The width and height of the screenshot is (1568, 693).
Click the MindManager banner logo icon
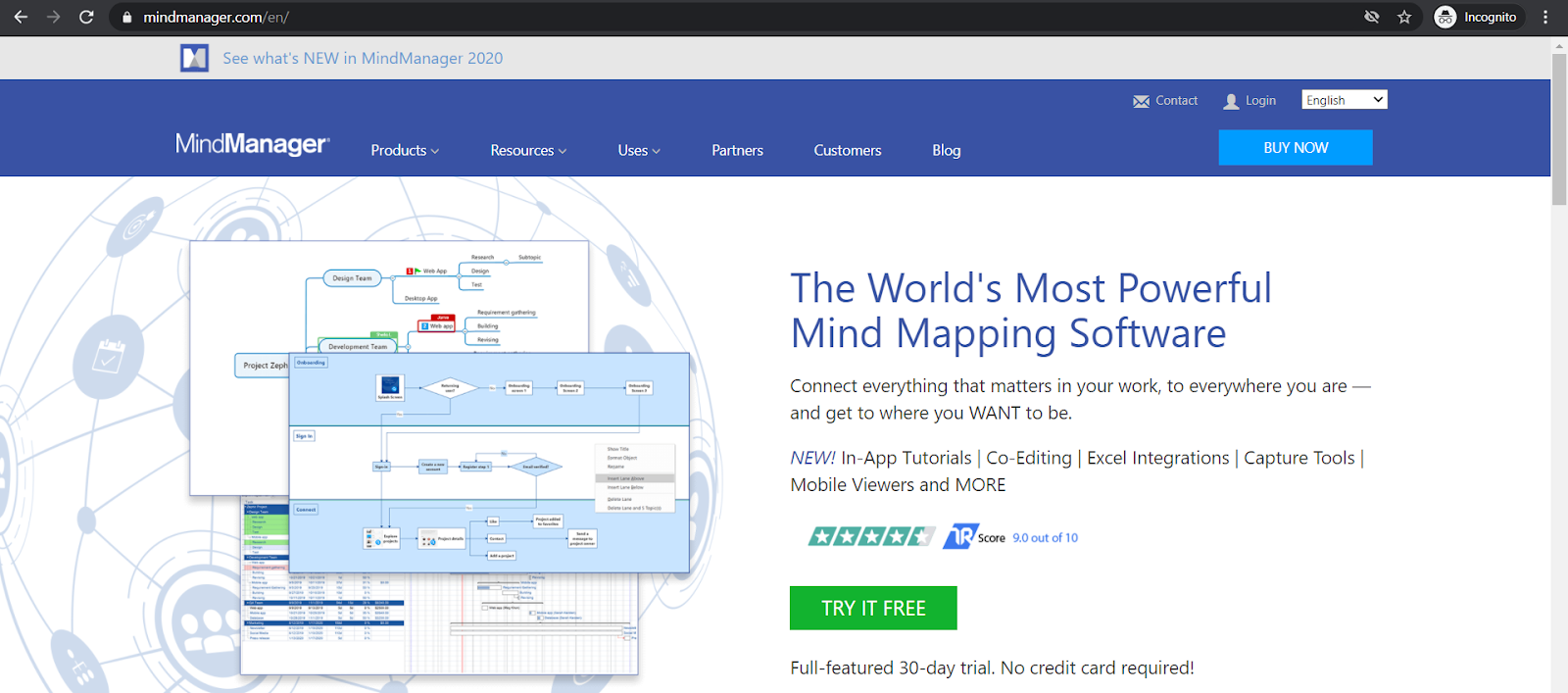pos(194,58)
